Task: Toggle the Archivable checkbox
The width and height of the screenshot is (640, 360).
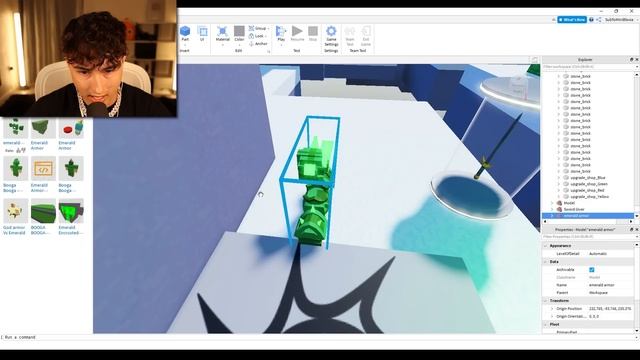Action: [591, 270]
